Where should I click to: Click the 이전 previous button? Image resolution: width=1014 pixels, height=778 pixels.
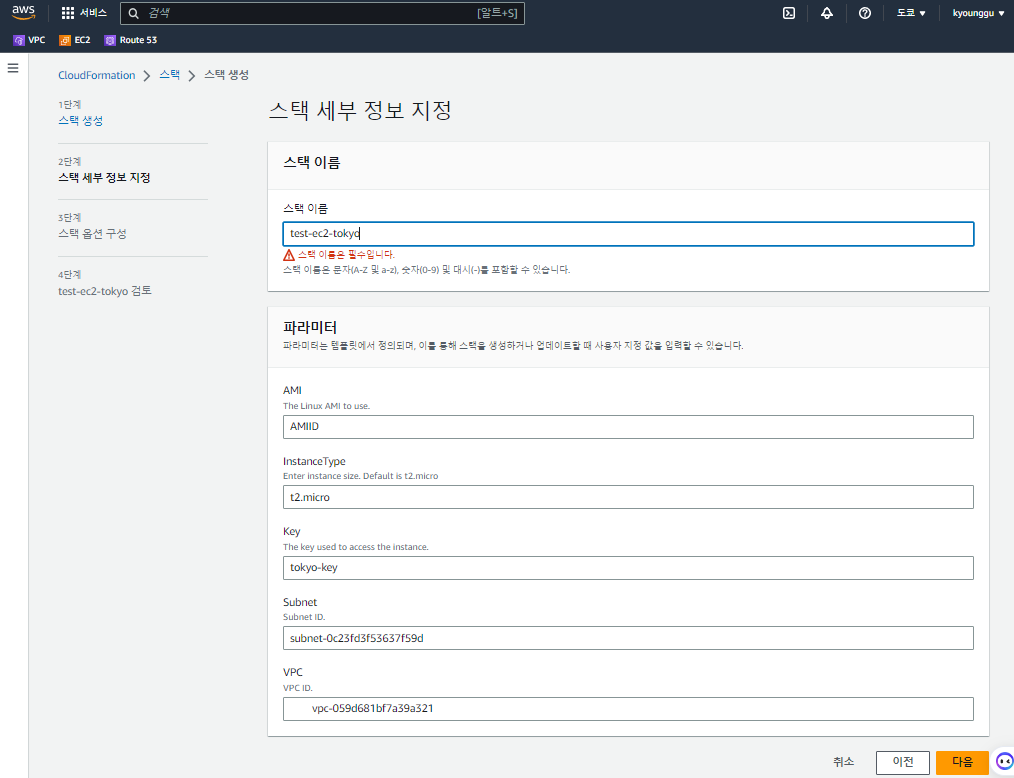pyautogui.click(x=903, y=762)
